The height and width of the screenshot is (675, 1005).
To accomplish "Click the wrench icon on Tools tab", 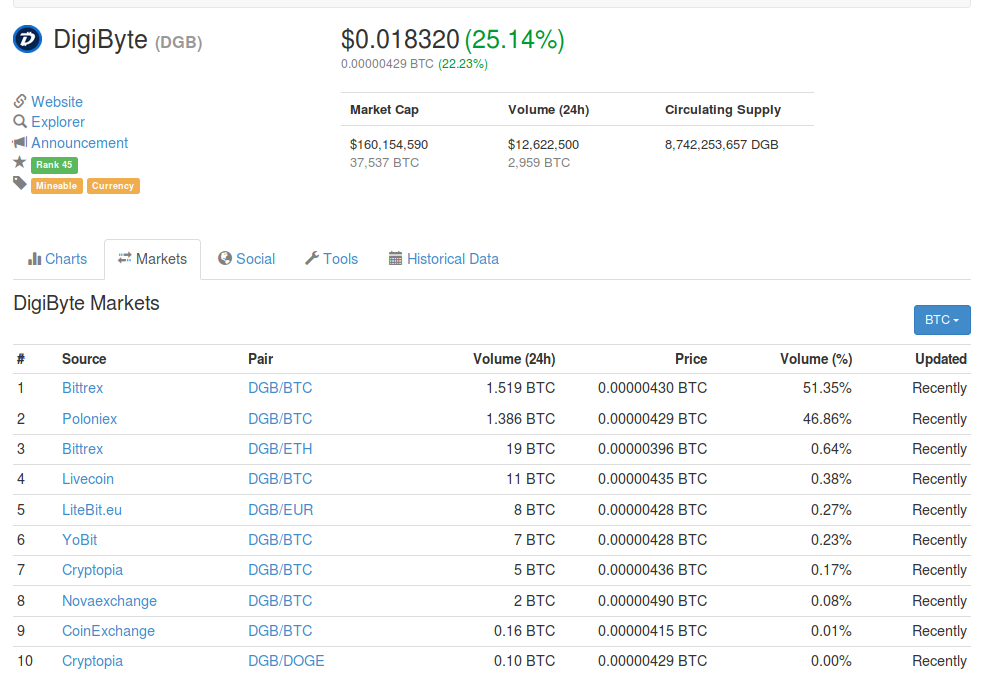I will point(311,258).
